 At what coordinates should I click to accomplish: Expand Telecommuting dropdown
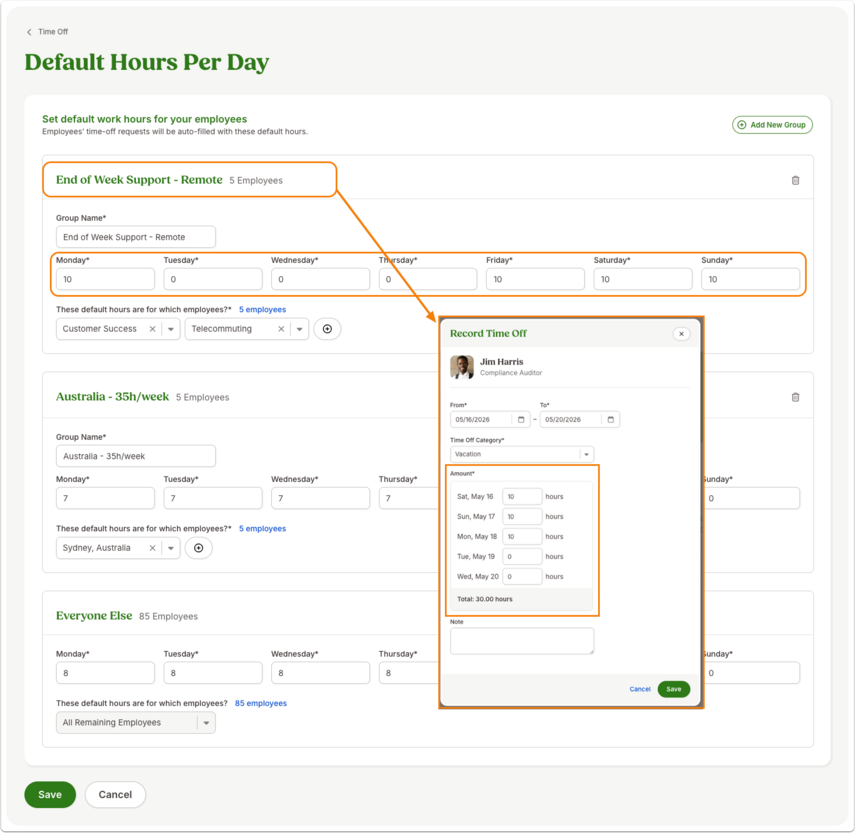(x=299, y=329)
